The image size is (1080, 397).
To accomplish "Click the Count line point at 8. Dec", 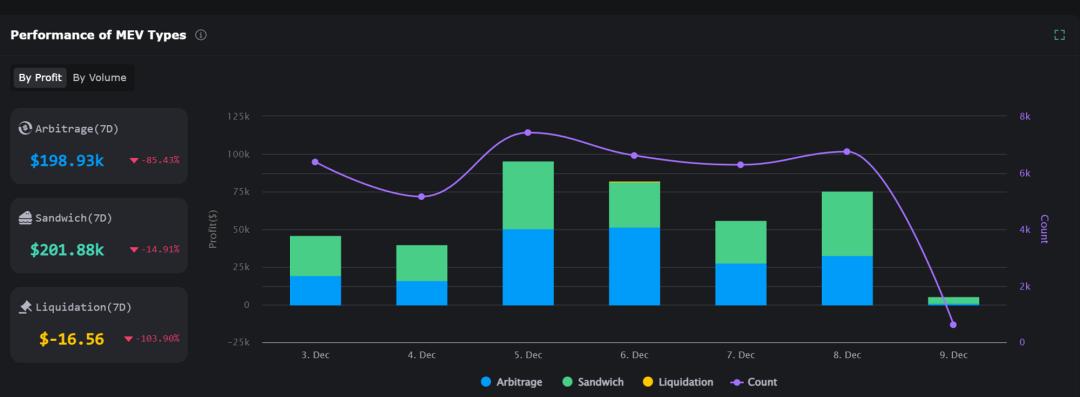I will 847,152.
